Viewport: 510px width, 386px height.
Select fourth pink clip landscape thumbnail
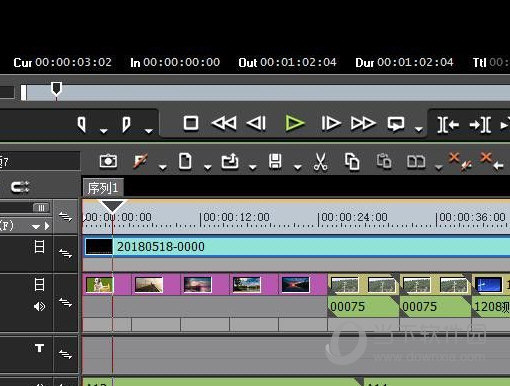247,285
